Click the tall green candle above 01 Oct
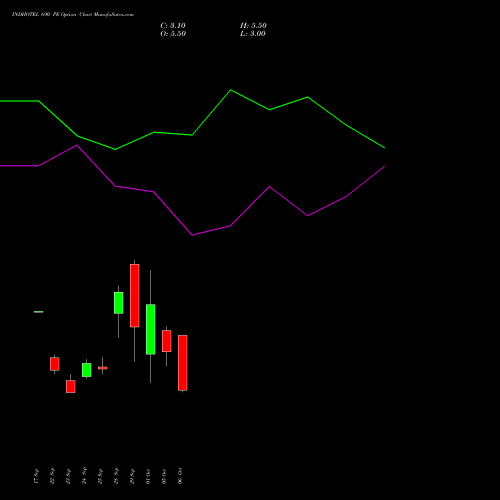500x500 pixels. tap(151, 329)
